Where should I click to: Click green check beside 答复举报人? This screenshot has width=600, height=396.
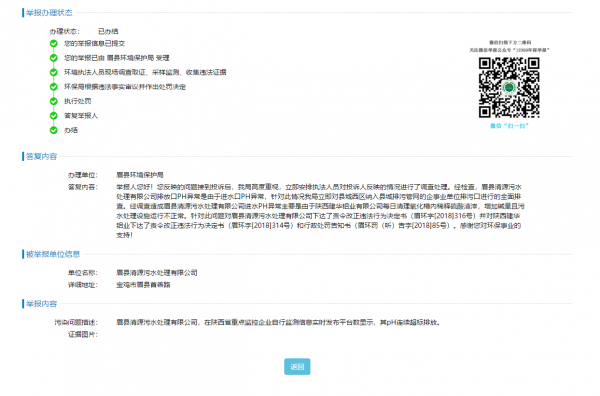(54, 116)
